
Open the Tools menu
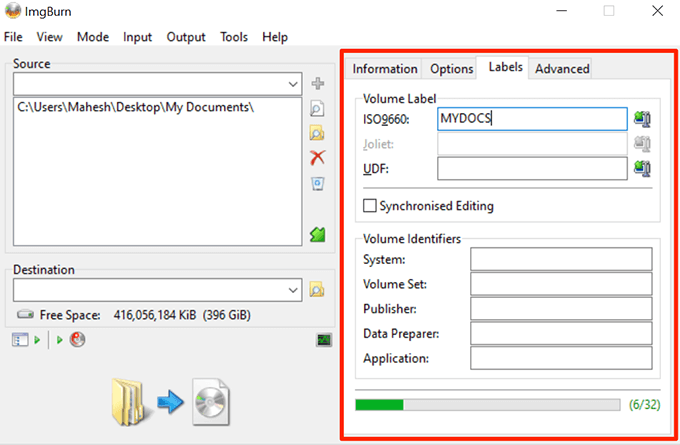pyautogui.click(x=234, y=37)
